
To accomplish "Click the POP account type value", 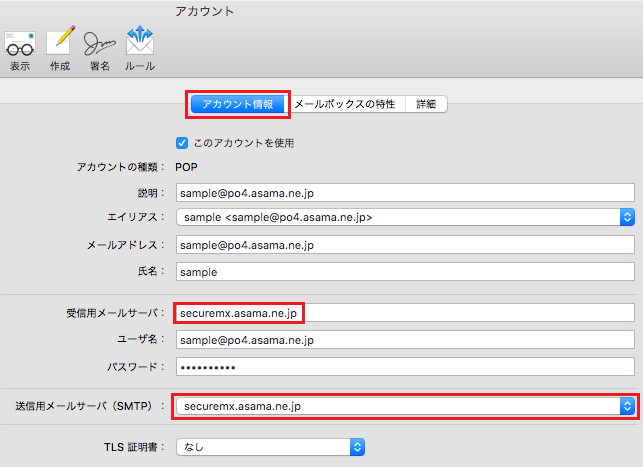I will click(x=186, y=167).
